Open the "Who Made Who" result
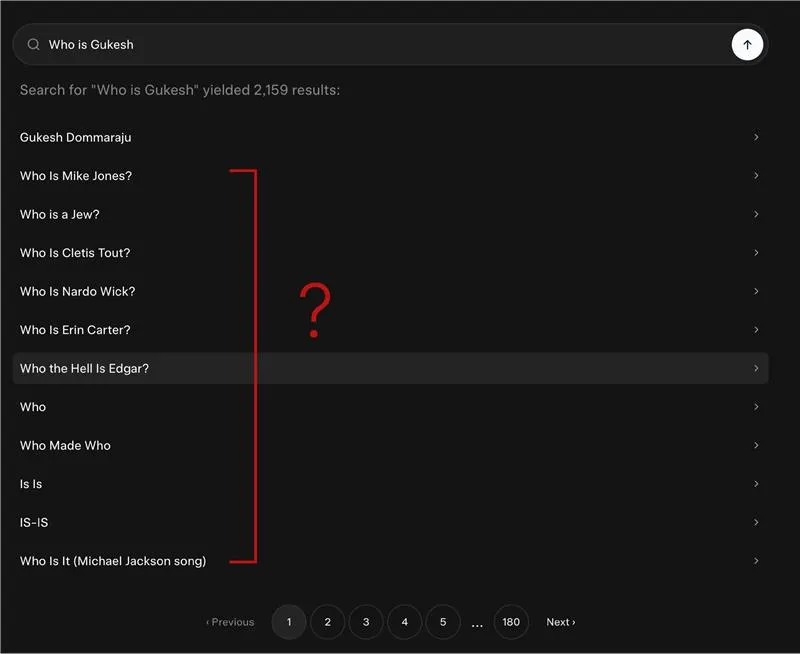 (65, 446)
